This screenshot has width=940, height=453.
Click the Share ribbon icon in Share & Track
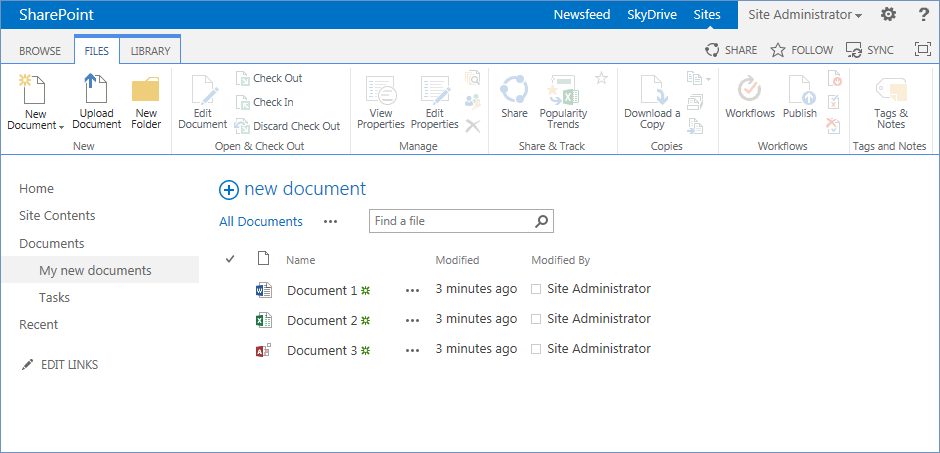[x=514, y=89]
